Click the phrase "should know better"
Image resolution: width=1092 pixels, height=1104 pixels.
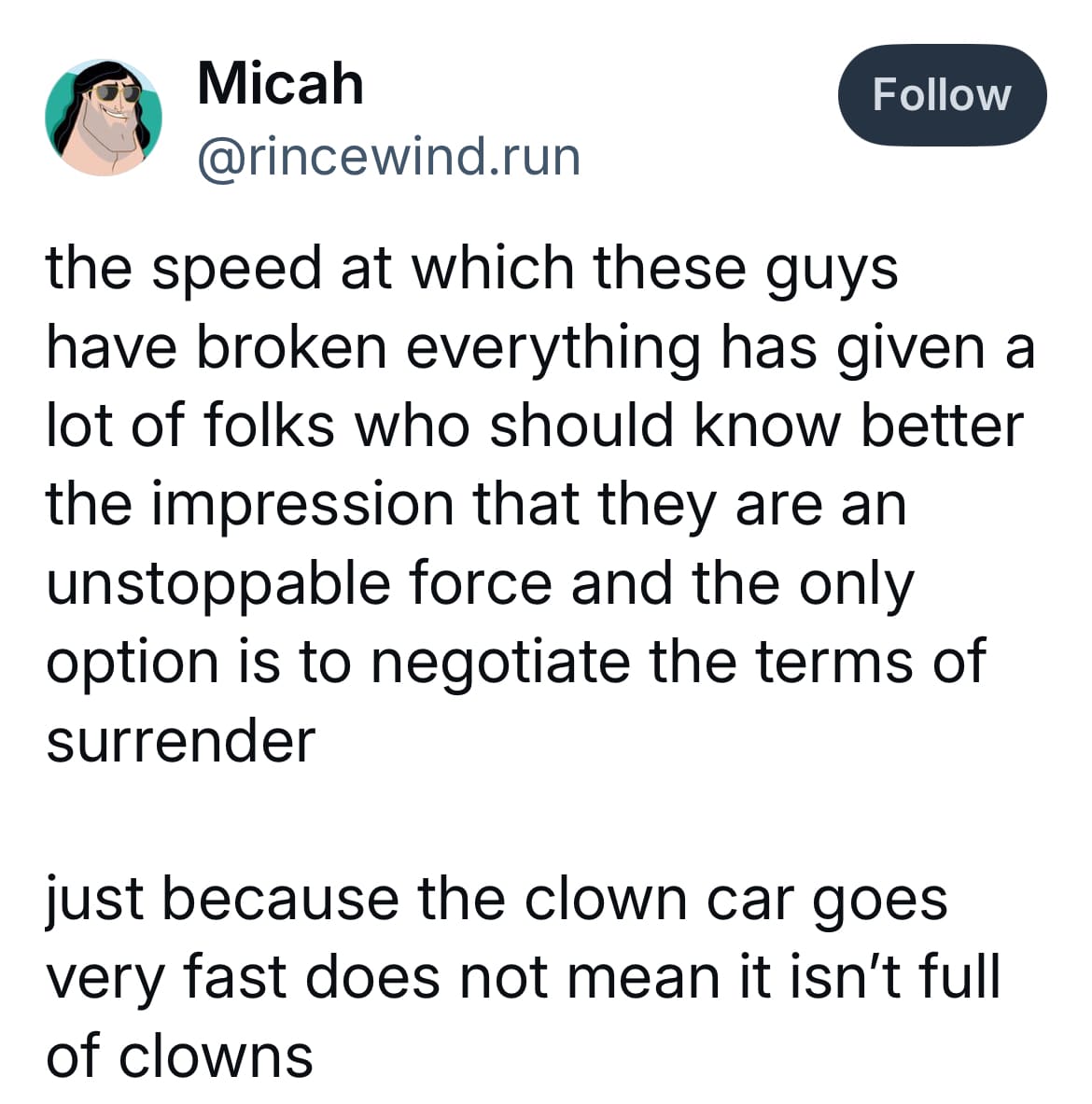pos(756,426)
